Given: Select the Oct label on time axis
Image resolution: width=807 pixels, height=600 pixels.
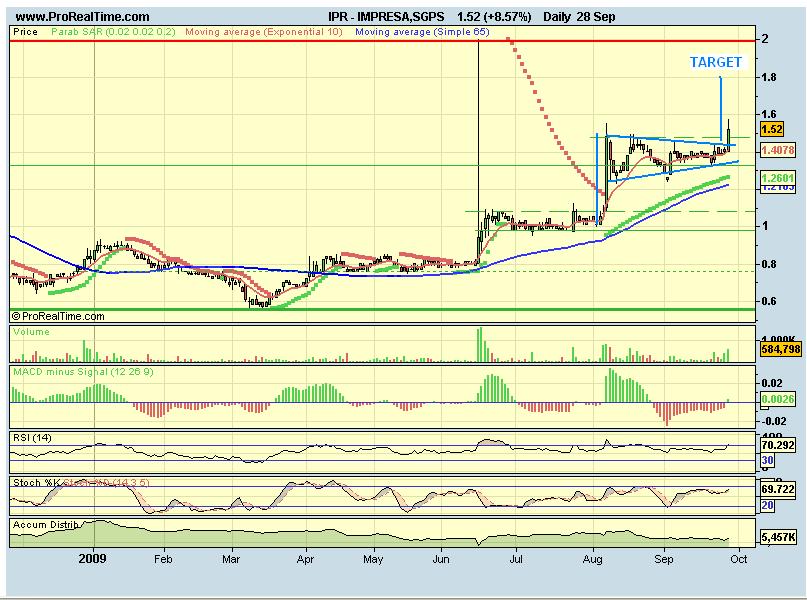Looking at the screenshot, I should [739, 559].
